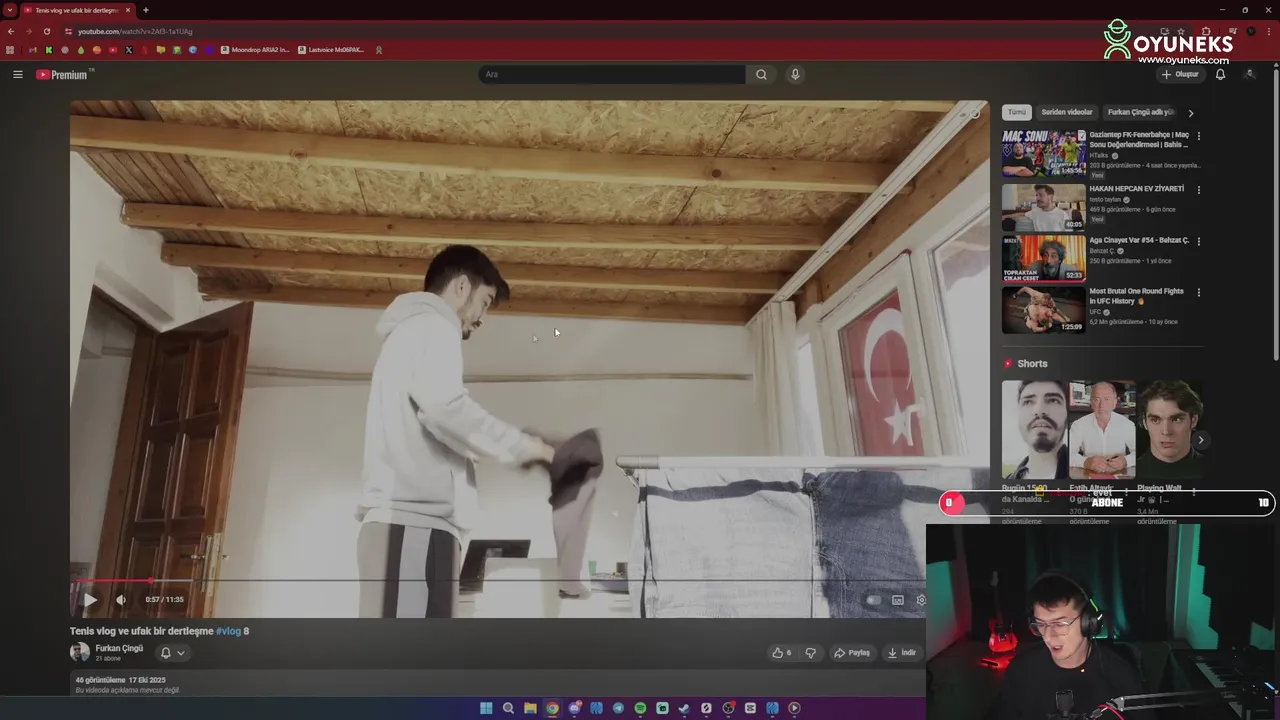1280x720 pixels.
Task: Open the Playing Walt Jr Shorts thumbnail
Action: pyautogui.click(x=1169, y=430)
